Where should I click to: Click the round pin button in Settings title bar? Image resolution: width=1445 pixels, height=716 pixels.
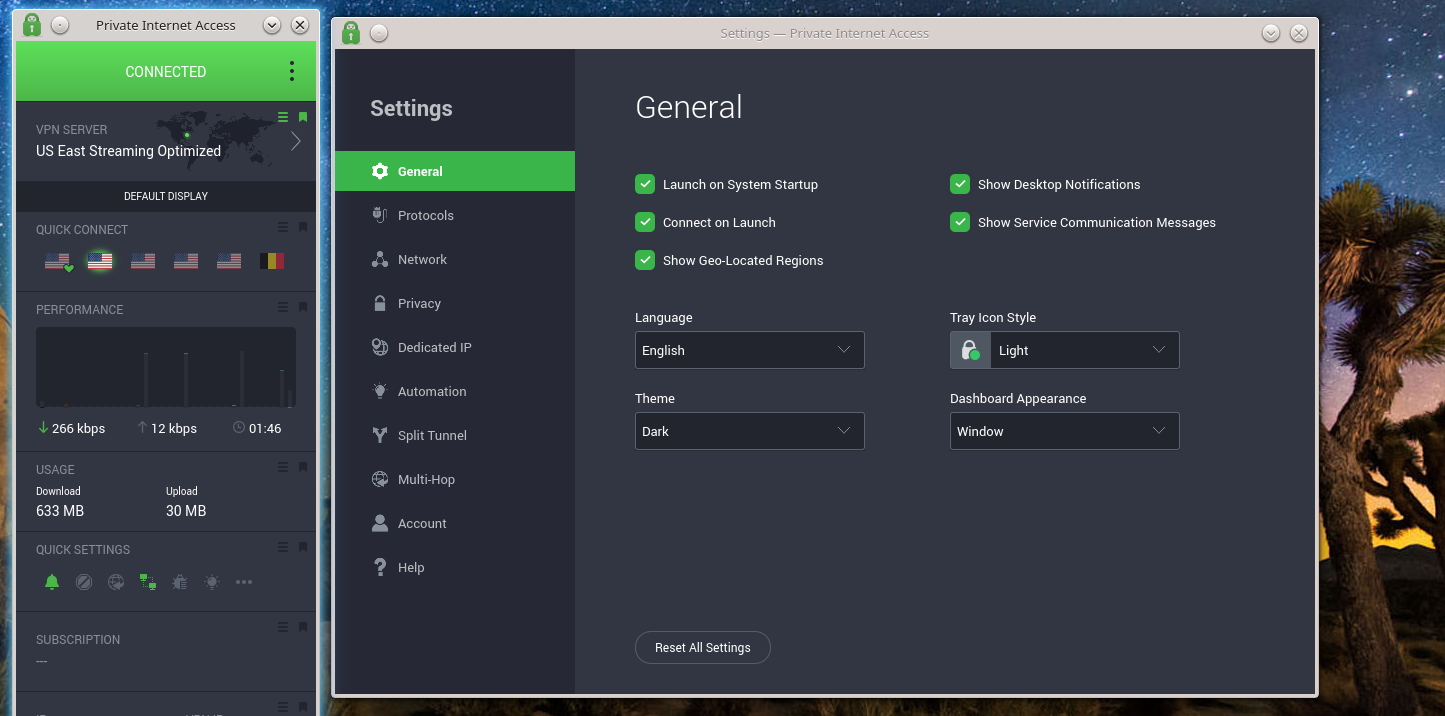coord(379,33)
